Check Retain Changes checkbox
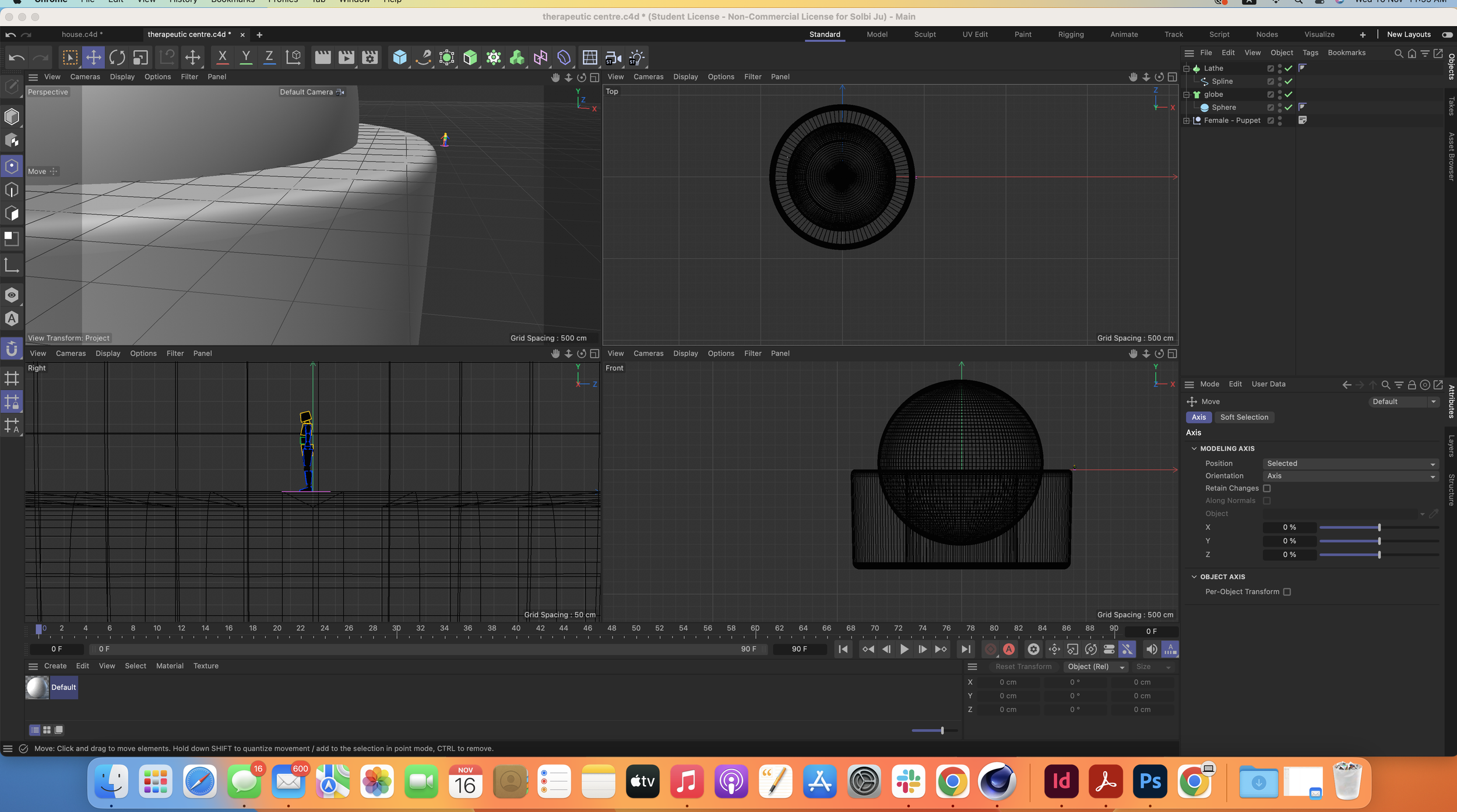The width and height of the screenshot is (1457, 812). 1267,488
